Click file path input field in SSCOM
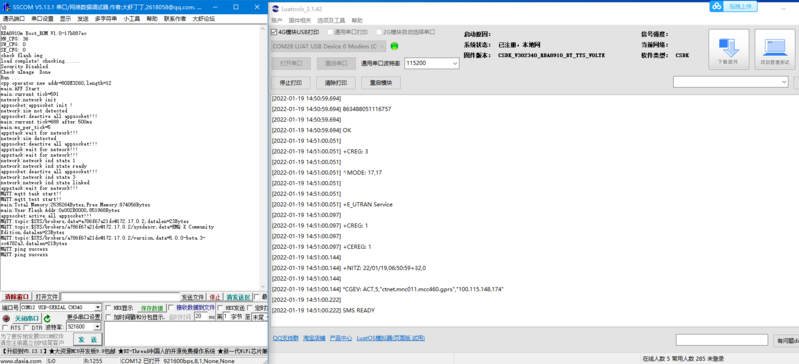799x364 pixels. (x=120, y=297)
